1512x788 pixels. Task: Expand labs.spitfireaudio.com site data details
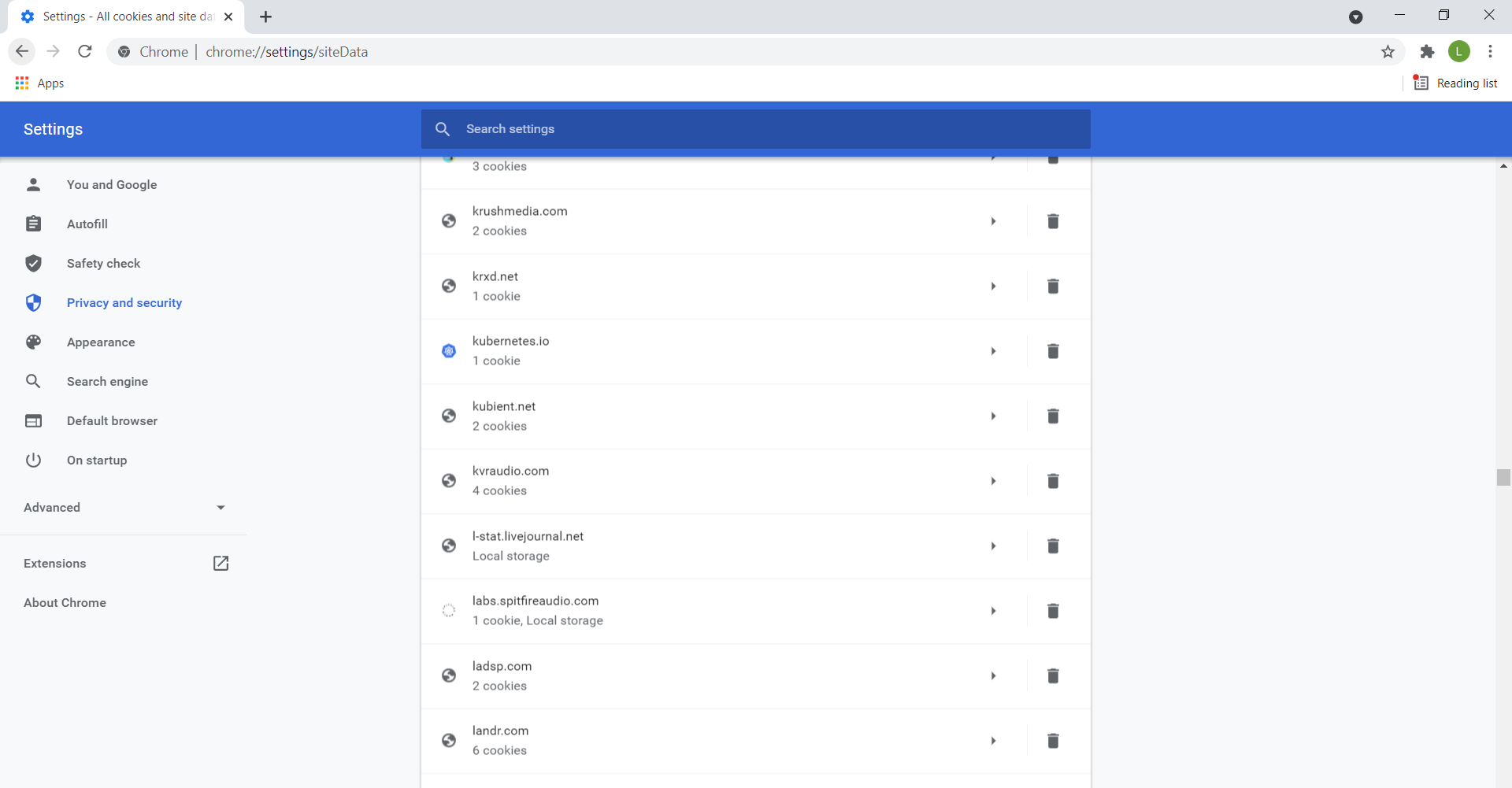point(994,611)
